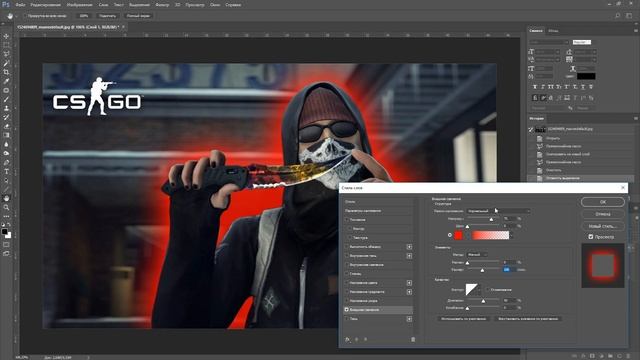The height and width of the screenshot is (360, 640).
Task: Switch to the Абзац tab
Action: coord(553,31)
